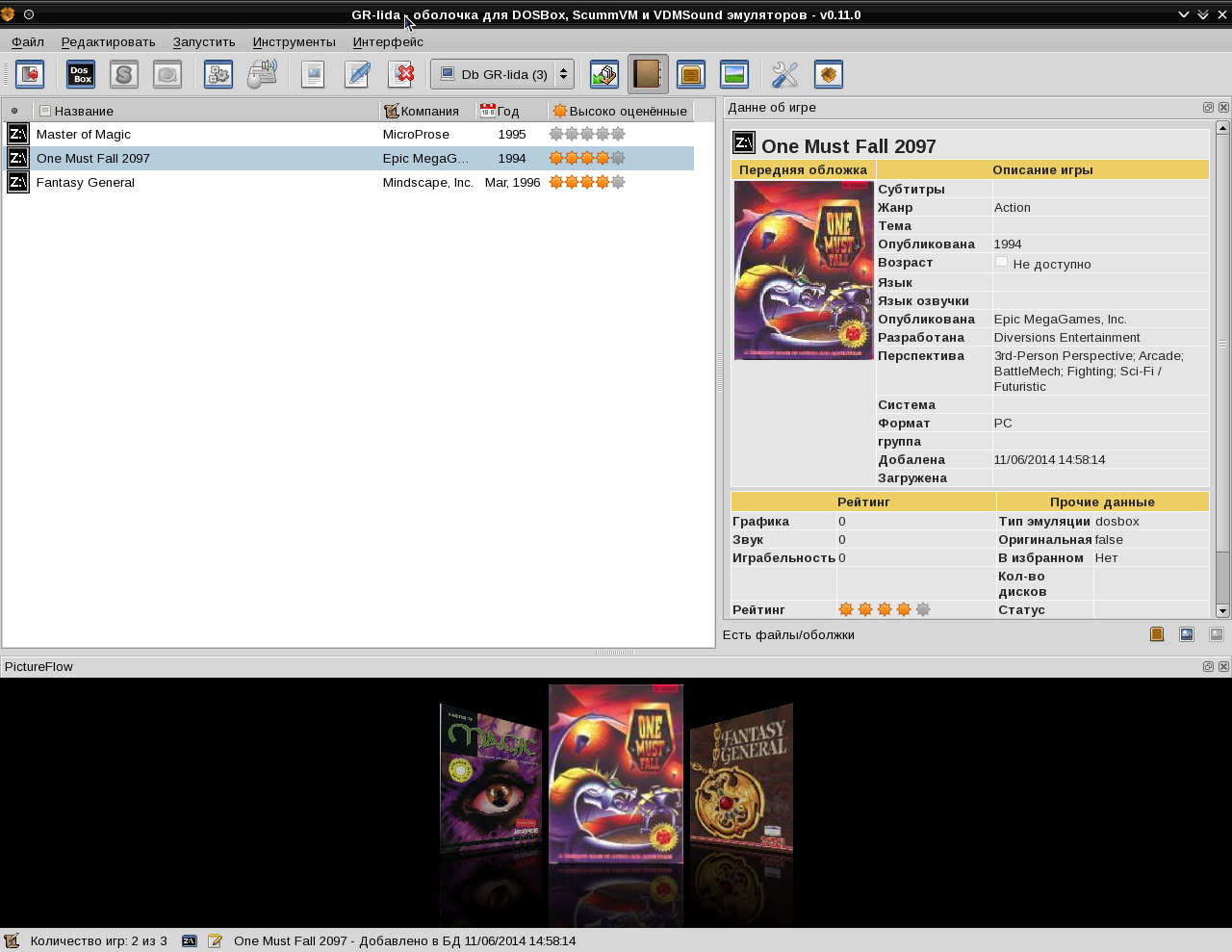This screenshot has width=1232, height=952.
Task: Click the ScummVM toolbar icon
Action: pos(124,74)
